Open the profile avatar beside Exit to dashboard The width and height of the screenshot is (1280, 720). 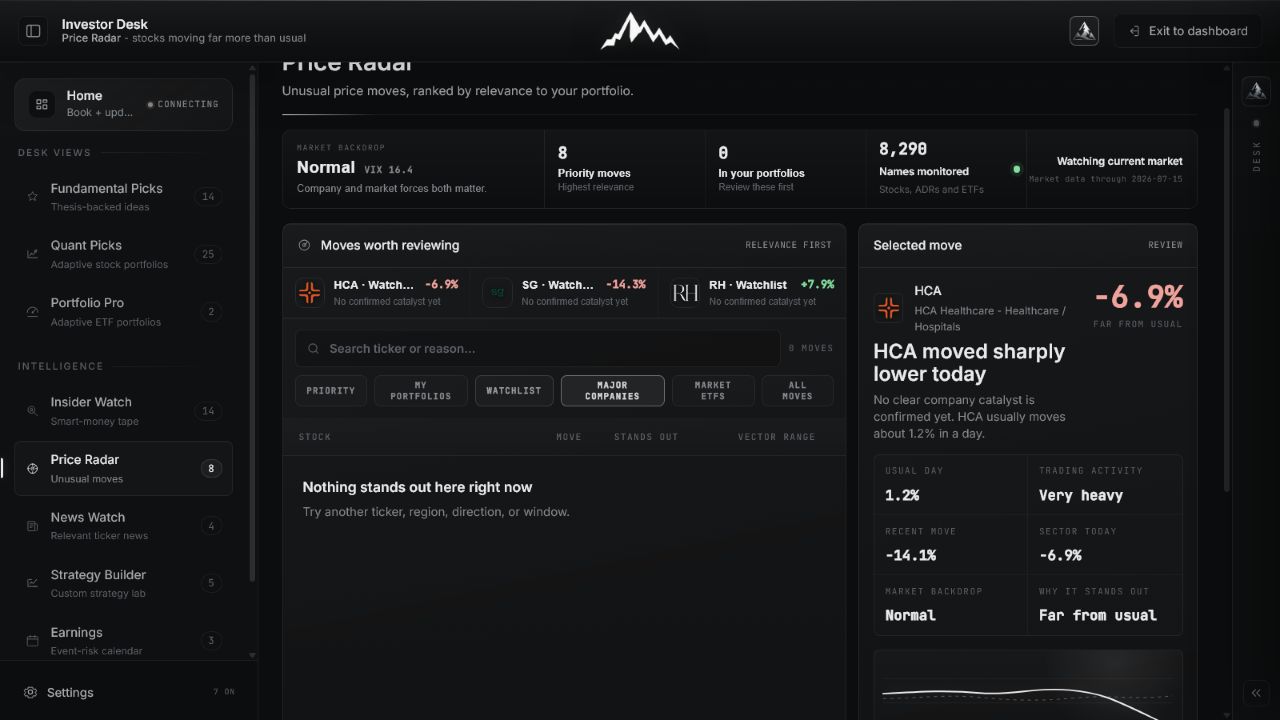[x=1084, y=31]
